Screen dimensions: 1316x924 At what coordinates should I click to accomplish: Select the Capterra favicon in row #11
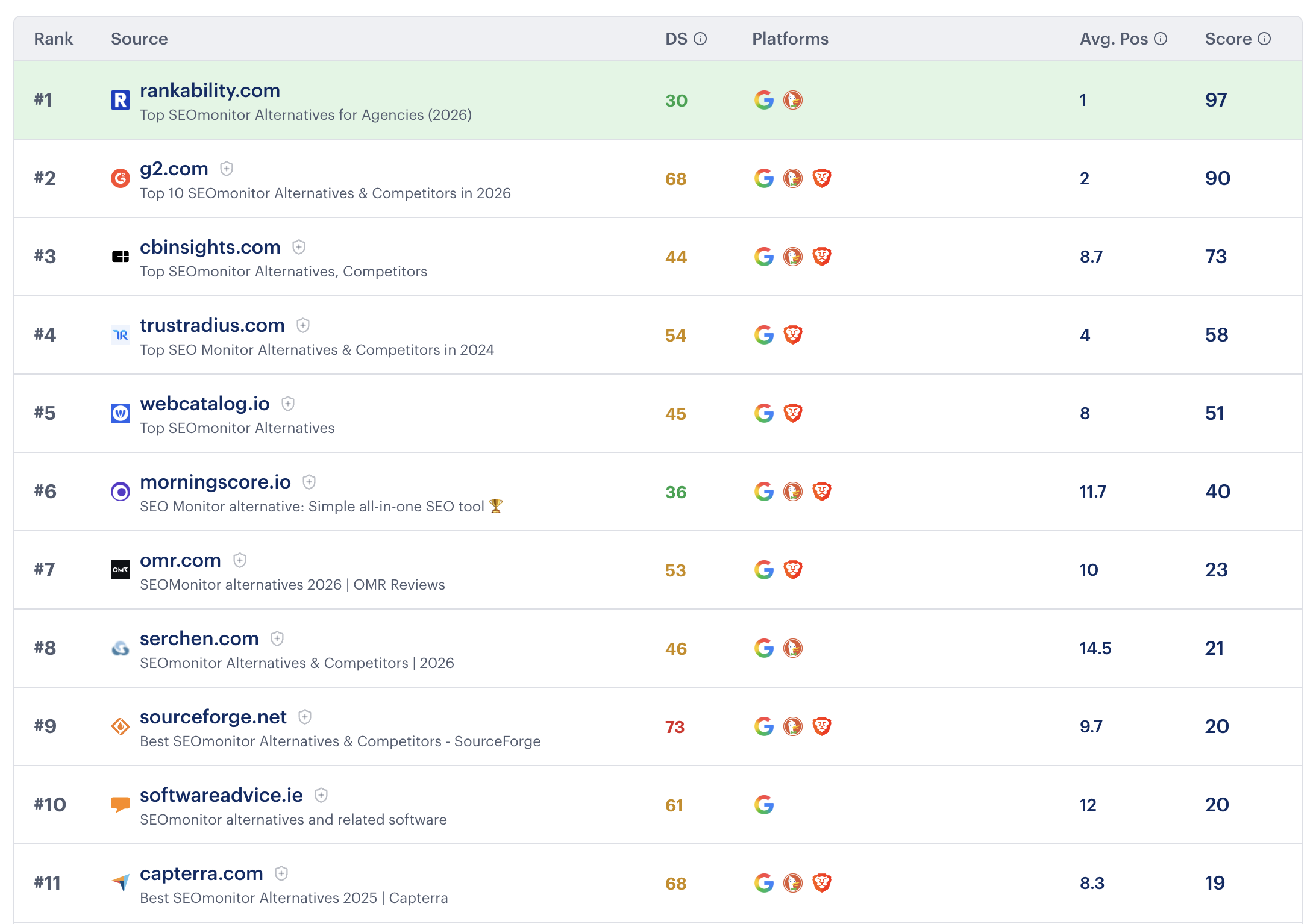pyautogui.click(x=121, y=883)
